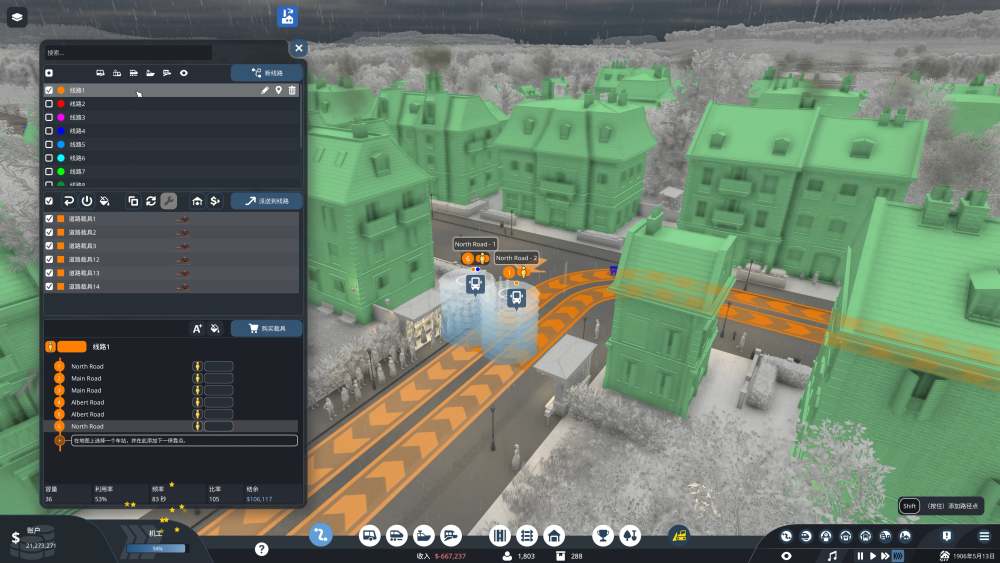Click the wrench maintenance icon in vehicle toolbar
Viewport: 1000px width, 563px height.
pyautogui.click(x=168, y=201)
